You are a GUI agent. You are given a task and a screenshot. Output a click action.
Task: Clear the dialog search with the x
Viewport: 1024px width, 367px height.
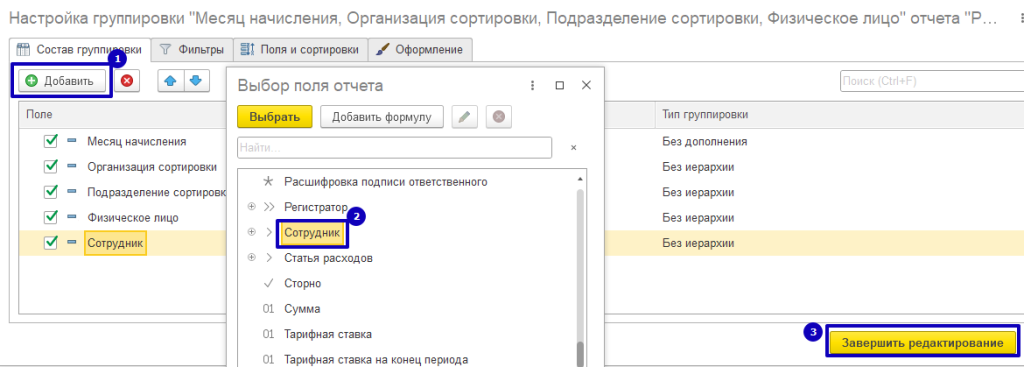tap(573, 148)
